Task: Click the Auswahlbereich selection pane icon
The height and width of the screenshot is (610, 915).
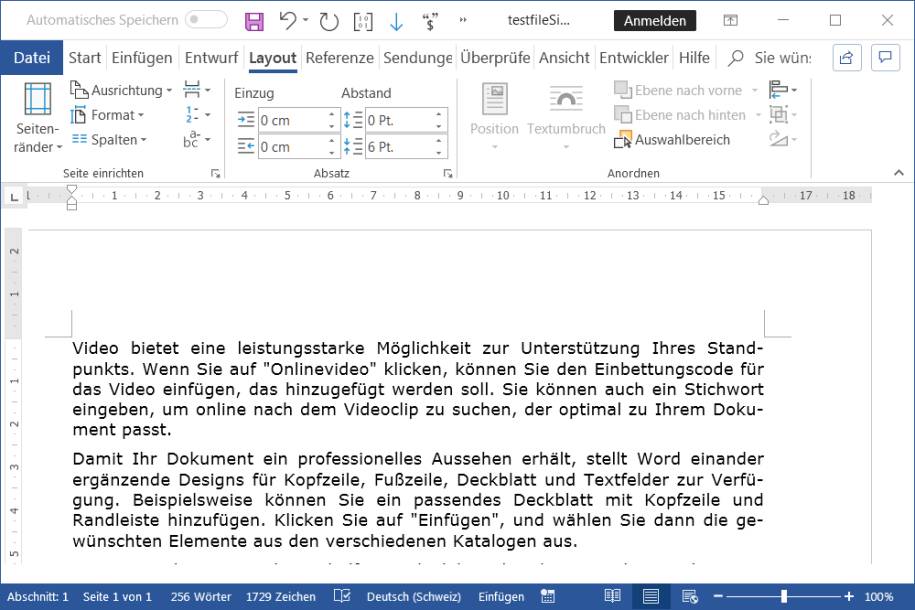Action: click(x=625, y=140)
